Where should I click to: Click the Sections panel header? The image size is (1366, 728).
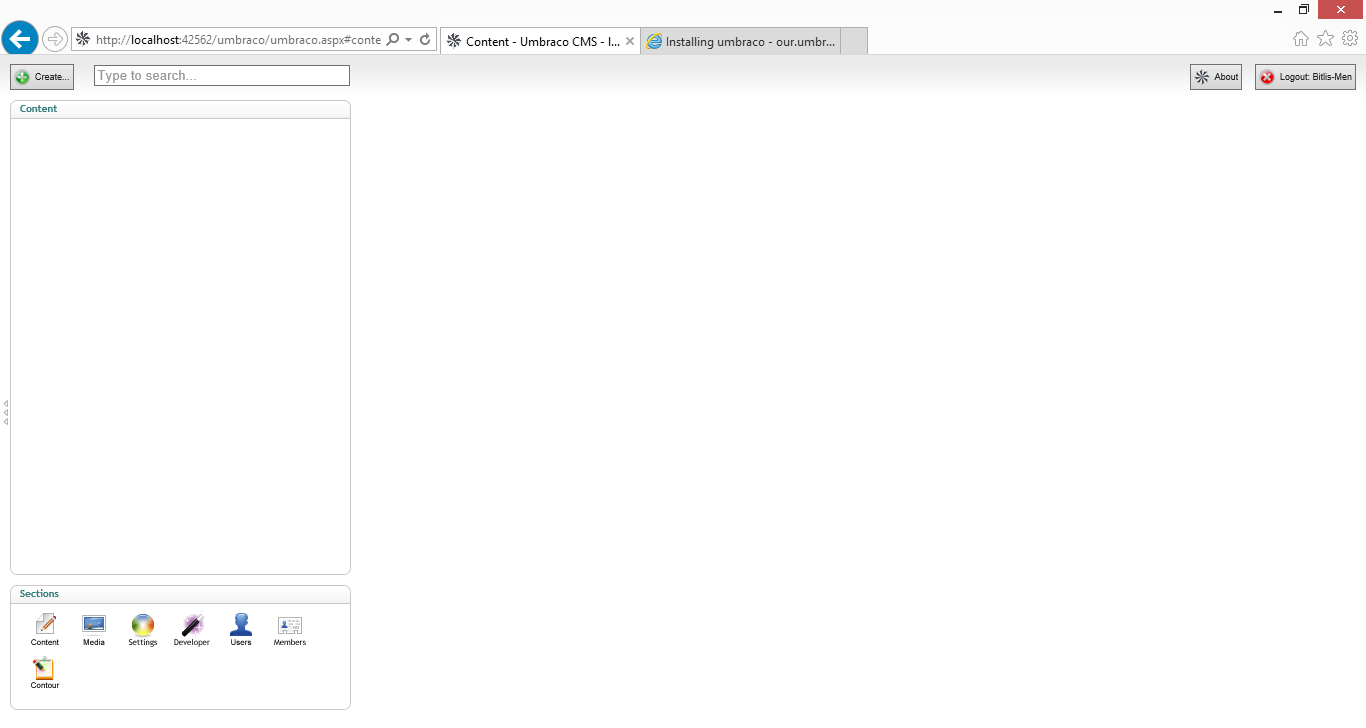[180, 594]
